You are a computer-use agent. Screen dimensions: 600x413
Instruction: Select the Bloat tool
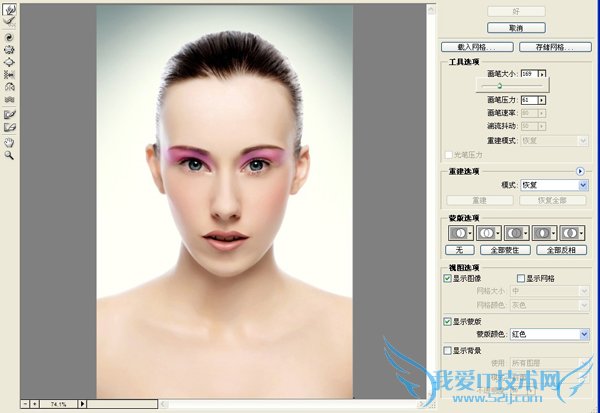[x=9, y=62]
